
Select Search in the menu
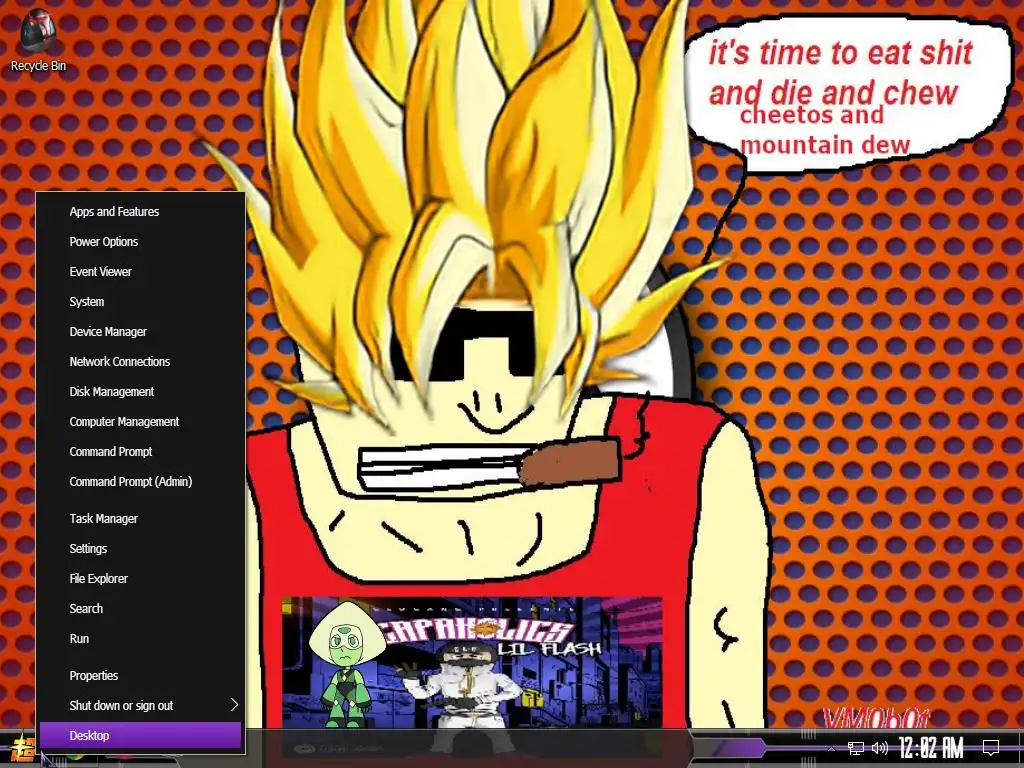click(x=140, y=609)
